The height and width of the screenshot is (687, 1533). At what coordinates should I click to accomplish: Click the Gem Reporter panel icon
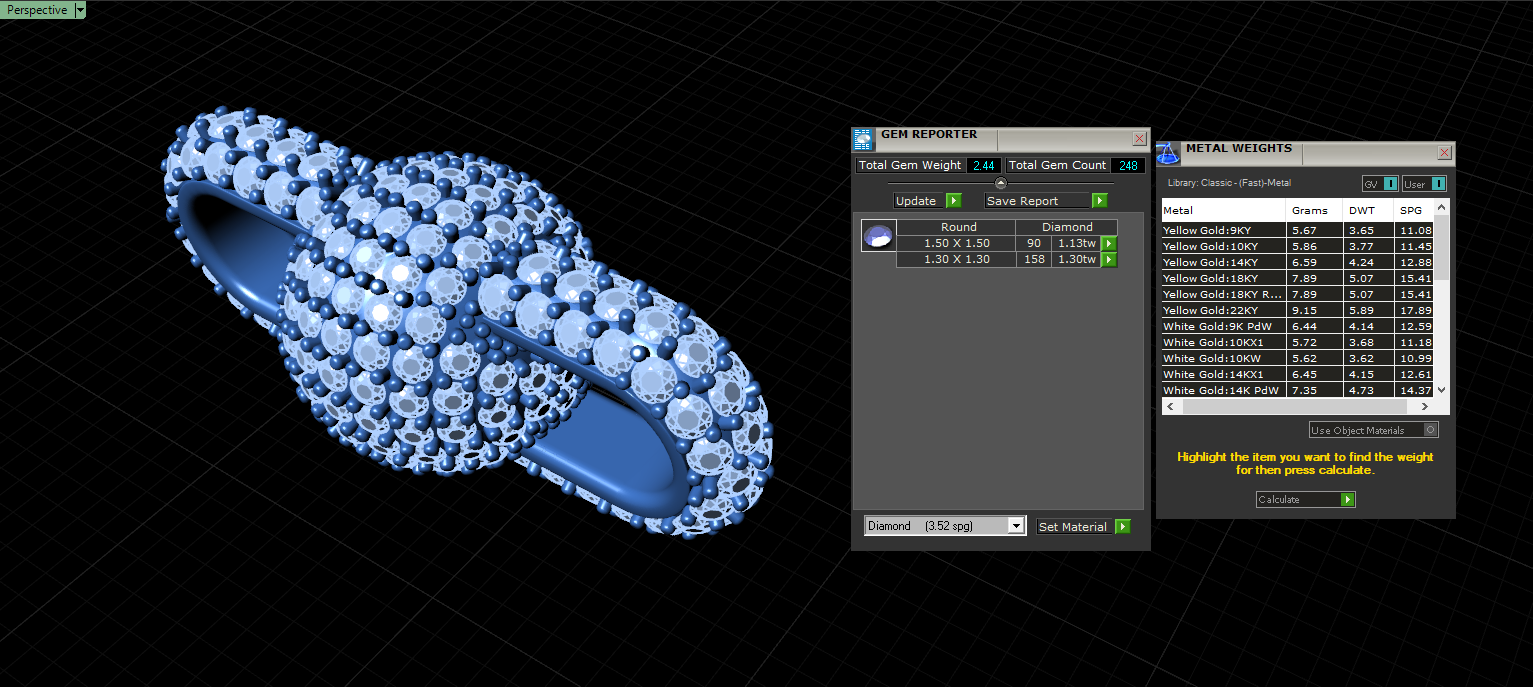pos(863,139)
